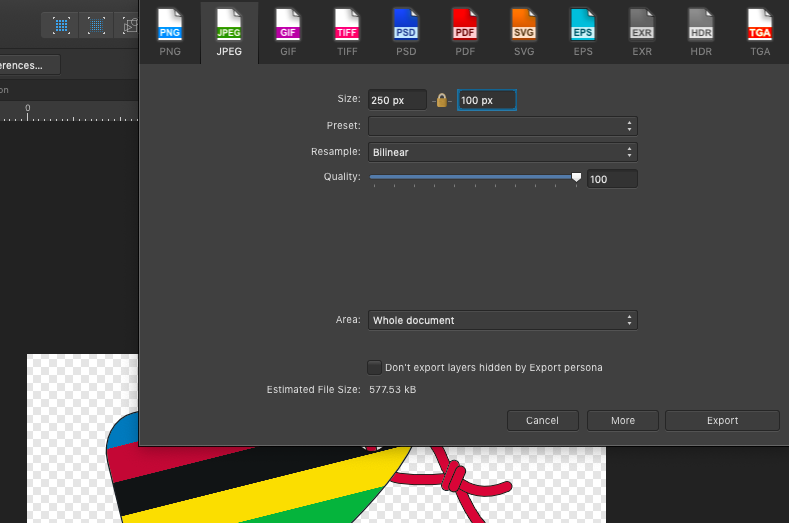Switch to TIFF export format
The height and width of the screenshot is (523, 789).
(x=347, y=32)
